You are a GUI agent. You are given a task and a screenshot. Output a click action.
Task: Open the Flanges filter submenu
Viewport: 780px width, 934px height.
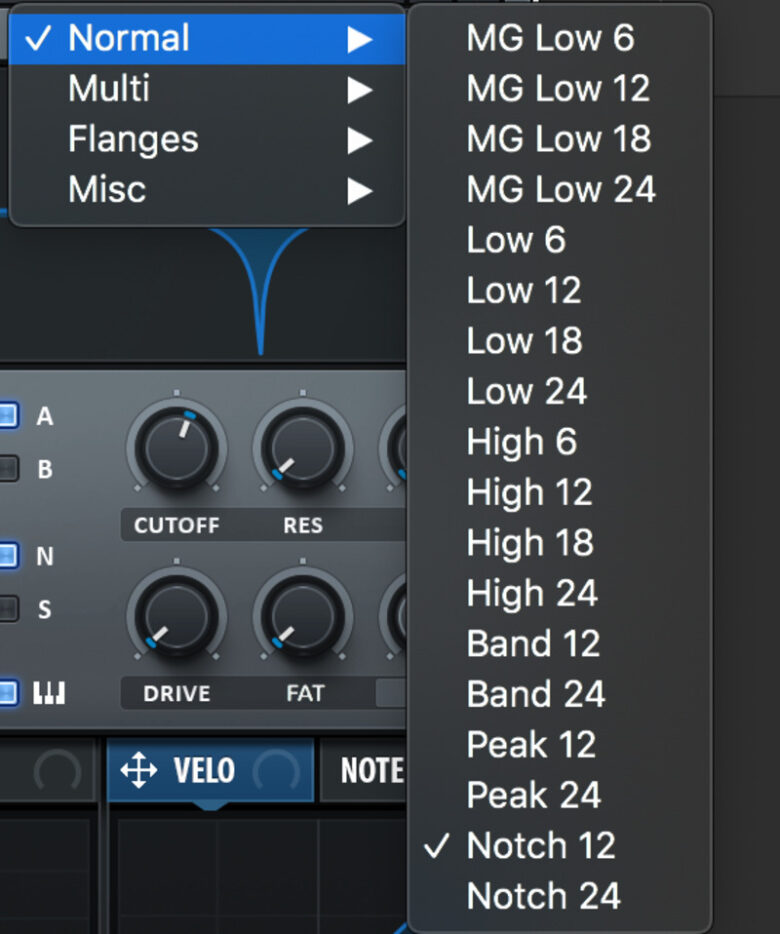coord(207,140)
